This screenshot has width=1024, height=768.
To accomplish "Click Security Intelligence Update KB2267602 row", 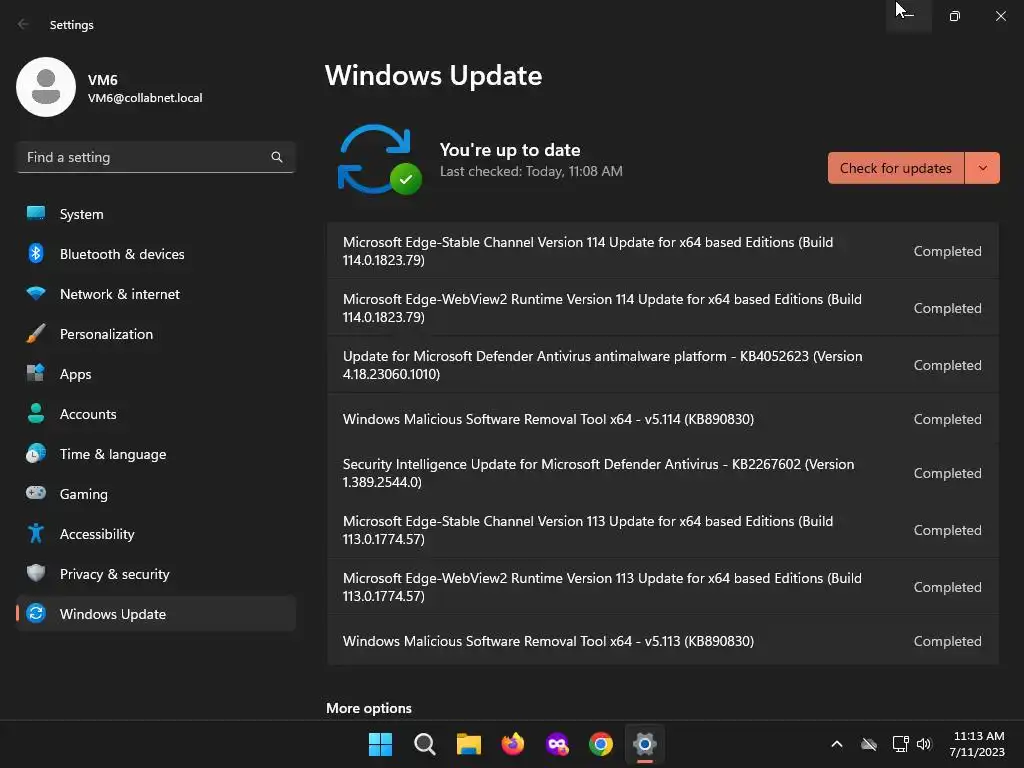I will tap(663, 473).
